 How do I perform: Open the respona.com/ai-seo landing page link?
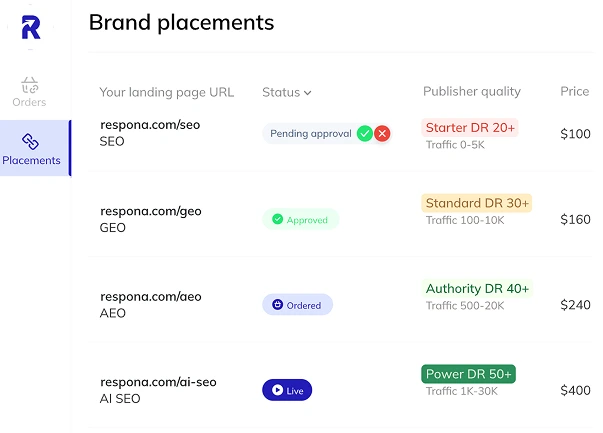(158, 382)
